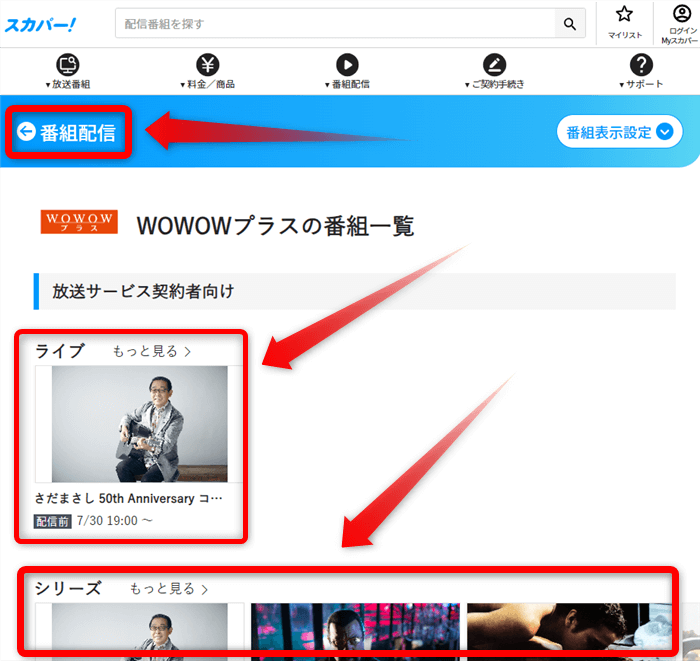Click もっと見る next to ライブ
The width and height of the screenshot is (700, 661).
click(x=152, y=351)
